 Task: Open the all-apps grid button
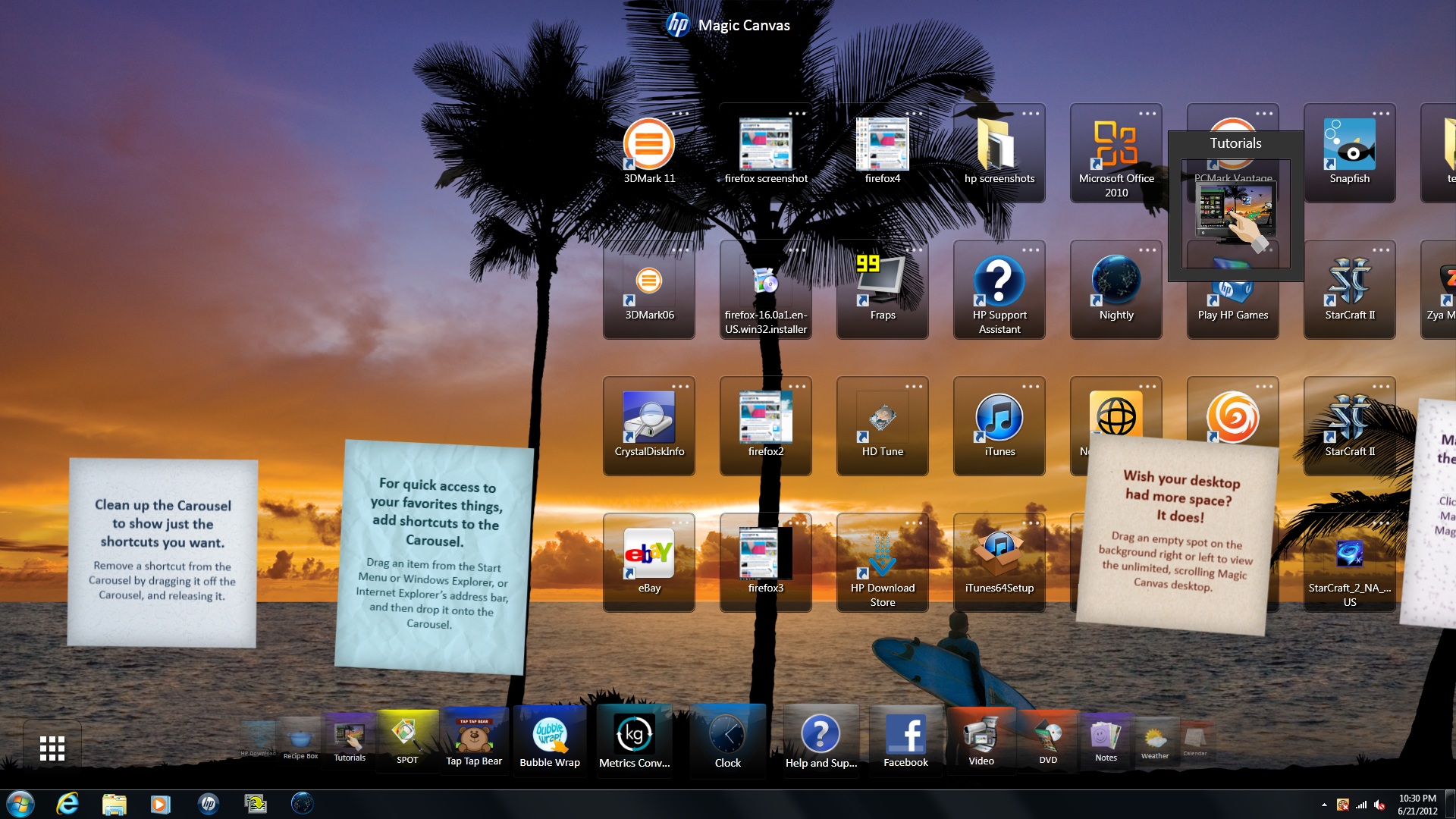tap(52, 748)
